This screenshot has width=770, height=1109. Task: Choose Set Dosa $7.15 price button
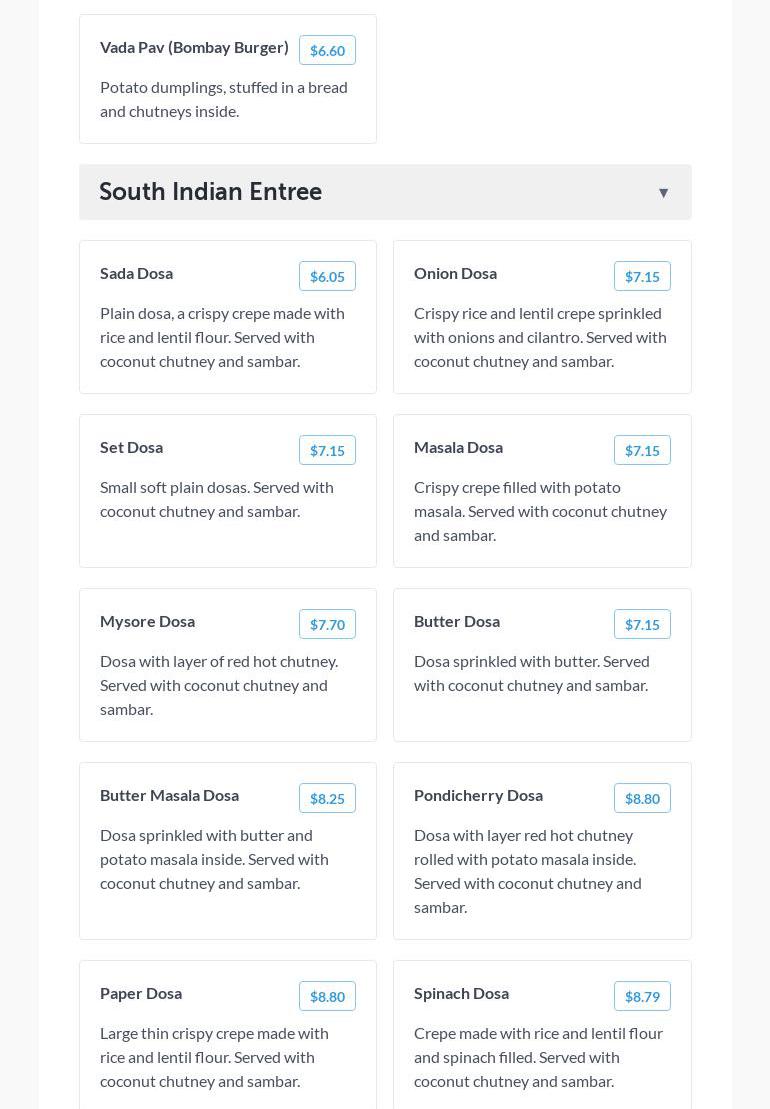tap(327, 451)
